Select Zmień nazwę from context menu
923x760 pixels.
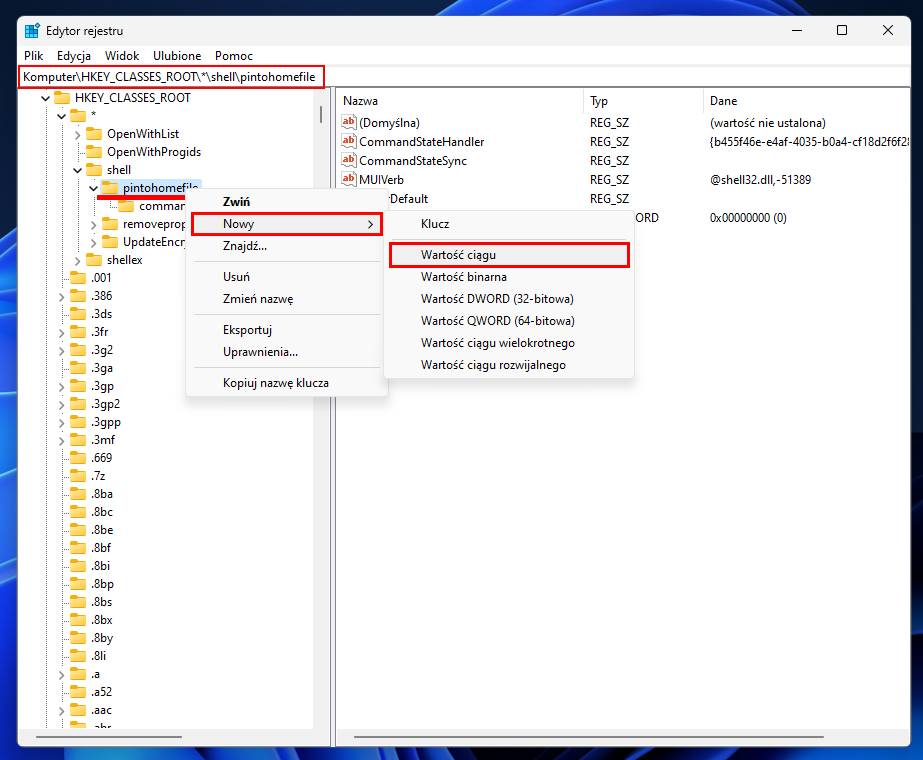coord(287,298)
